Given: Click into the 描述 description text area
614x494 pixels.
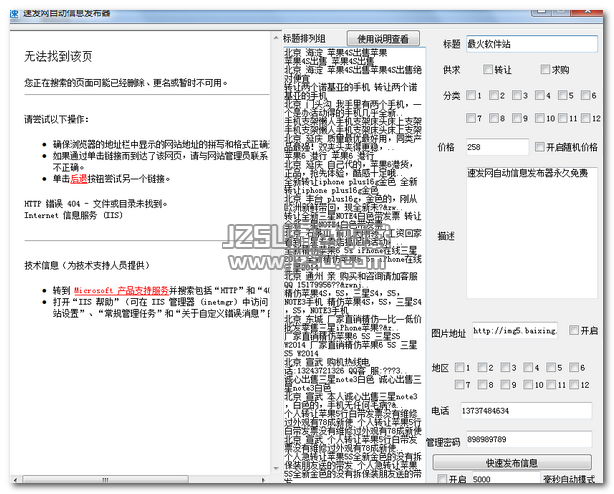Looking at the screenshot, I should click(x=532, y=233).
